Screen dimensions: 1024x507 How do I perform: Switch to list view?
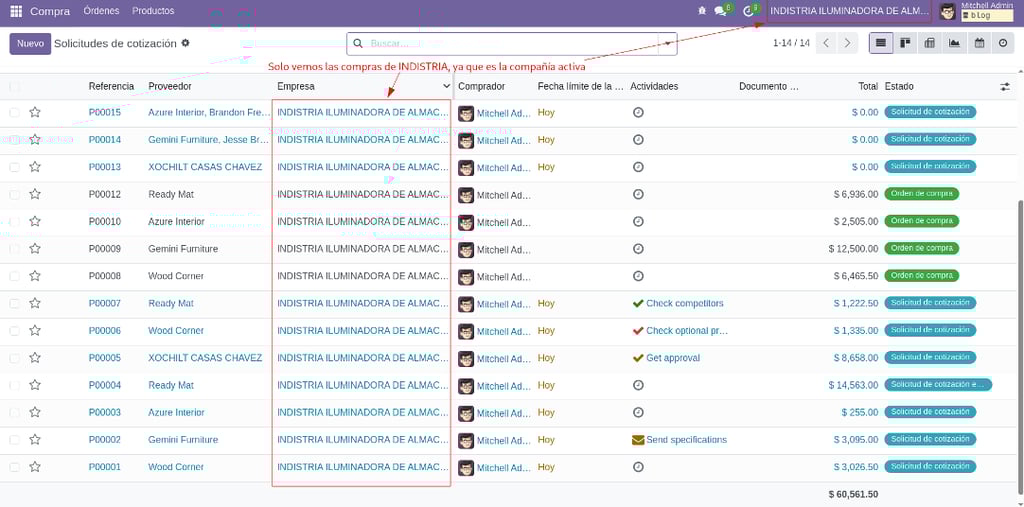[x=881, y=43]
